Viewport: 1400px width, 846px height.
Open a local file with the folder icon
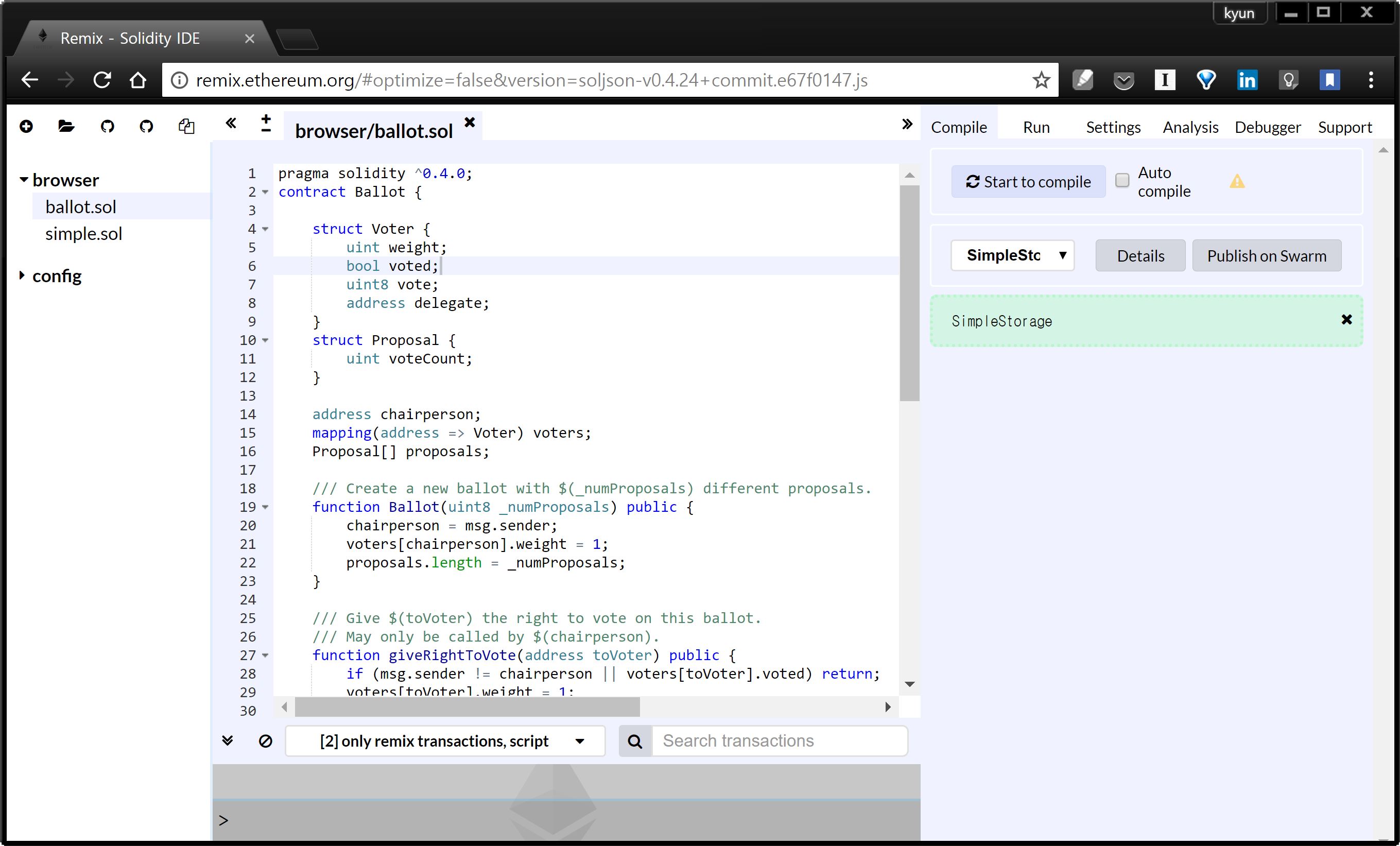pos(66,126)
